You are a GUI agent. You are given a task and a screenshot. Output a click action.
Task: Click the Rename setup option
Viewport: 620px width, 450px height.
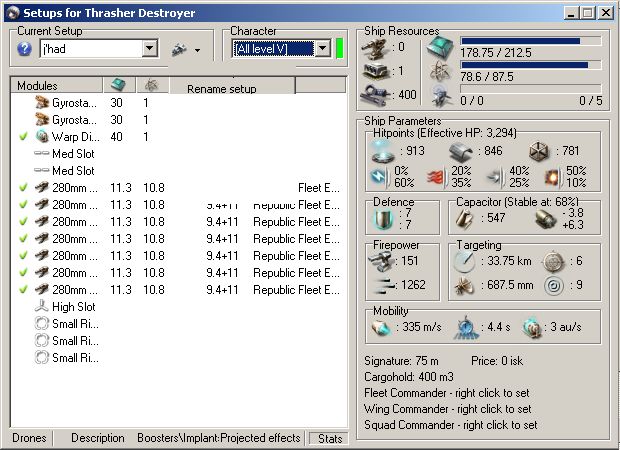point(222,89)
